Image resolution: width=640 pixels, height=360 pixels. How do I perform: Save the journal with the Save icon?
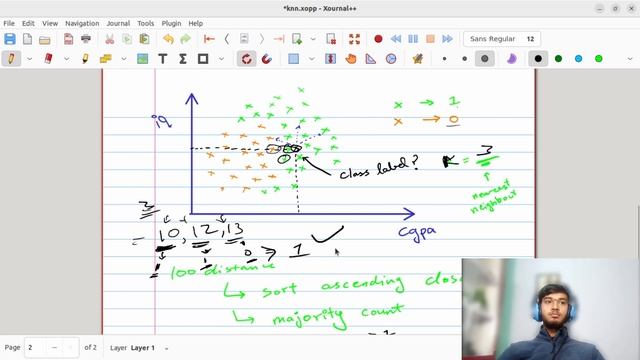point(10,39)
